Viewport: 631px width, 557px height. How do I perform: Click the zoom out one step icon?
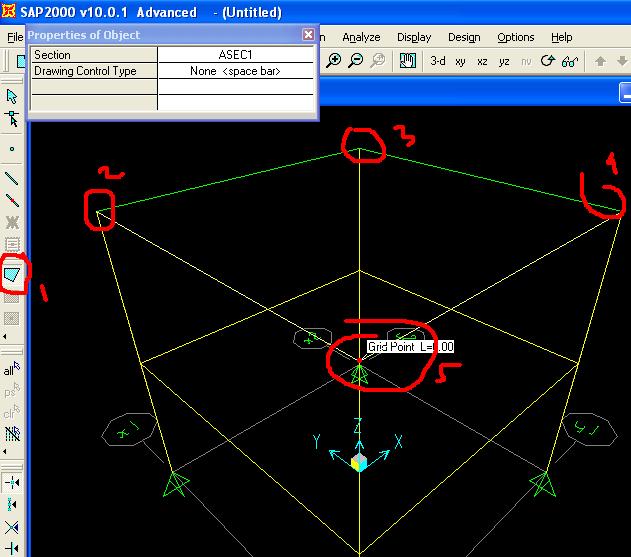click(356, 61)
